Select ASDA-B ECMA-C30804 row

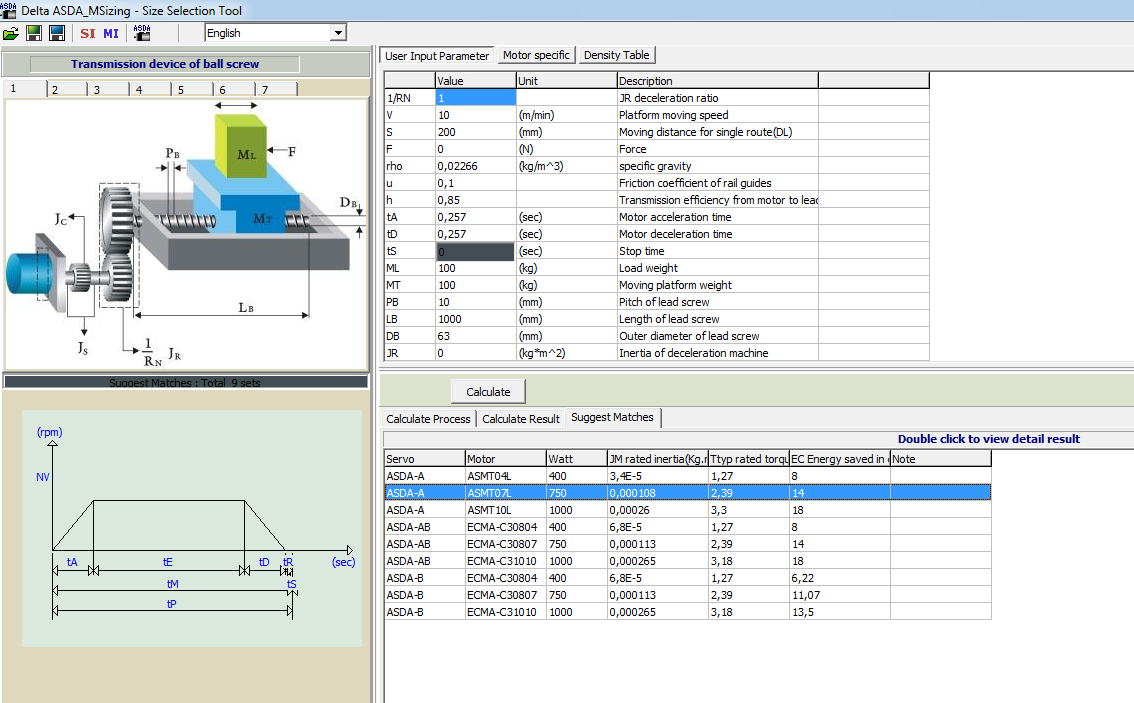point(688,578)
